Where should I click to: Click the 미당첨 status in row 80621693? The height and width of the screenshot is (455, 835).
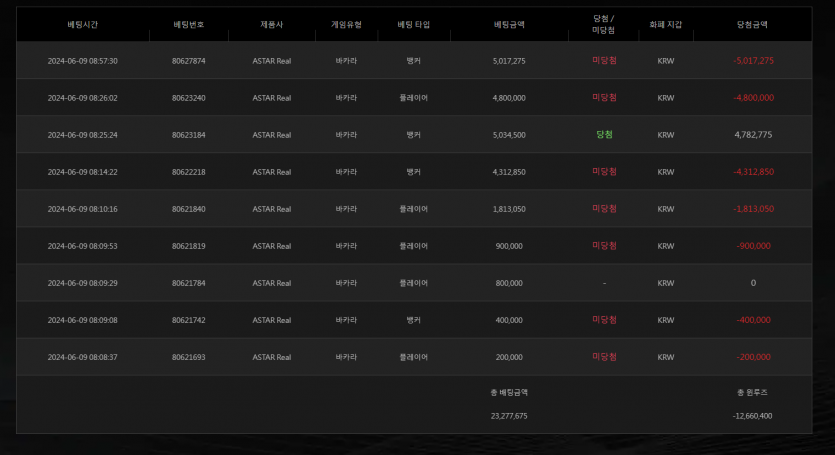click(604, 357)
